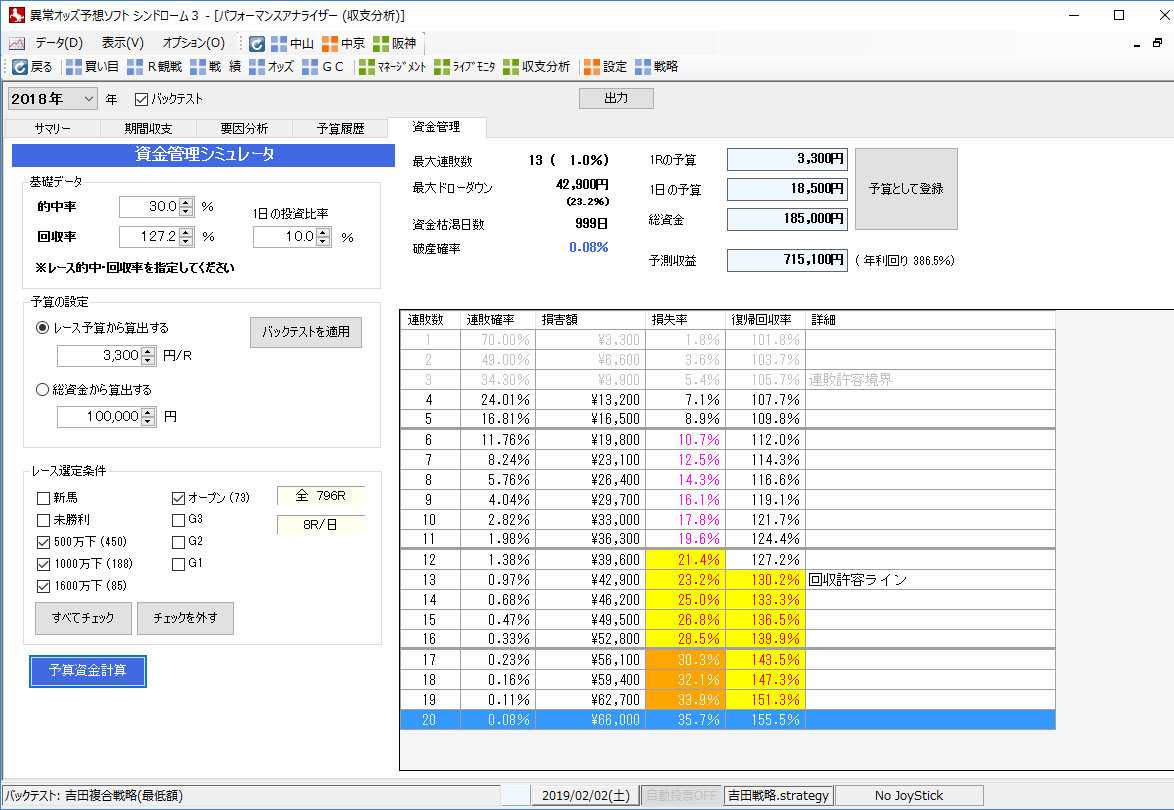Toggle the バックテスト checkbox

[x=142, y=99]
